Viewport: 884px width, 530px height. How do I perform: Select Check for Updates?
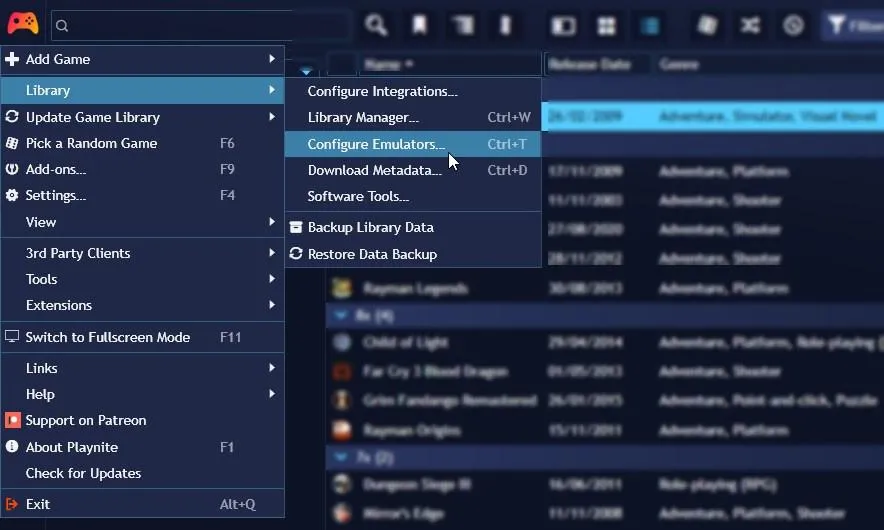(142, 473)
